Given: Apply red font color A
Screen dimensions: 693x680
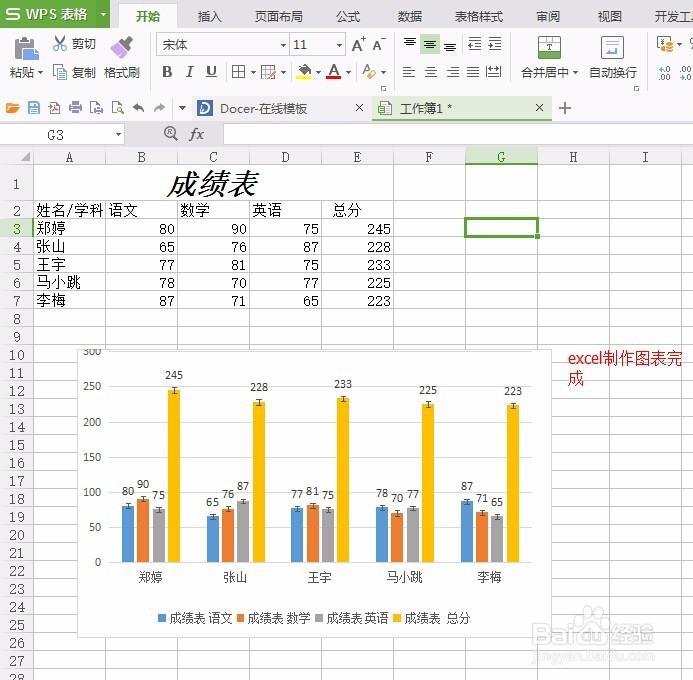Looking at the screenshot, I should point(334,71).
